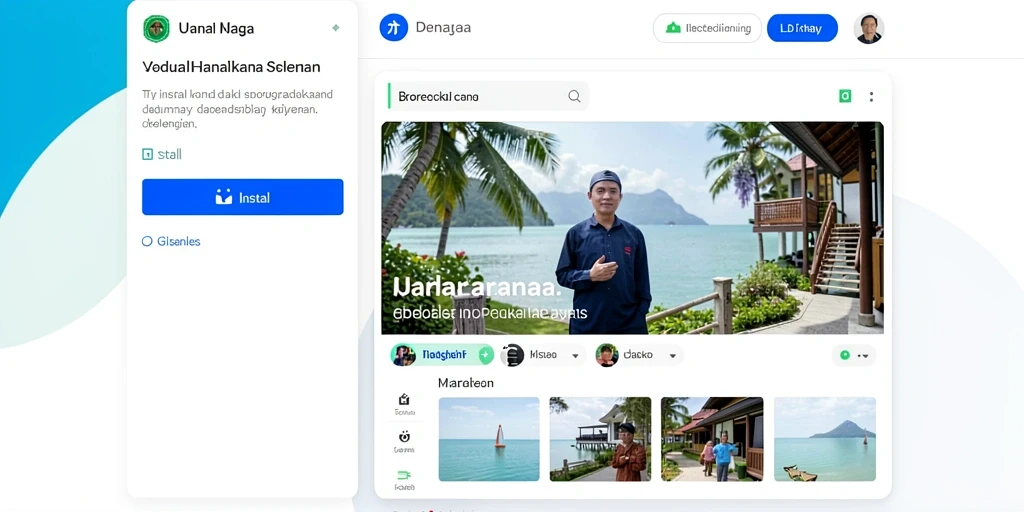Click the Uanal Naga app name text

(x=216, y=29)
